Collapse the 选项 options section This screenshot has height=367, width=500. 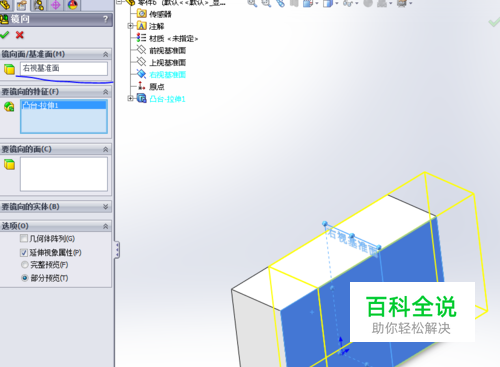pyautogui.click(x=106, y=226)
